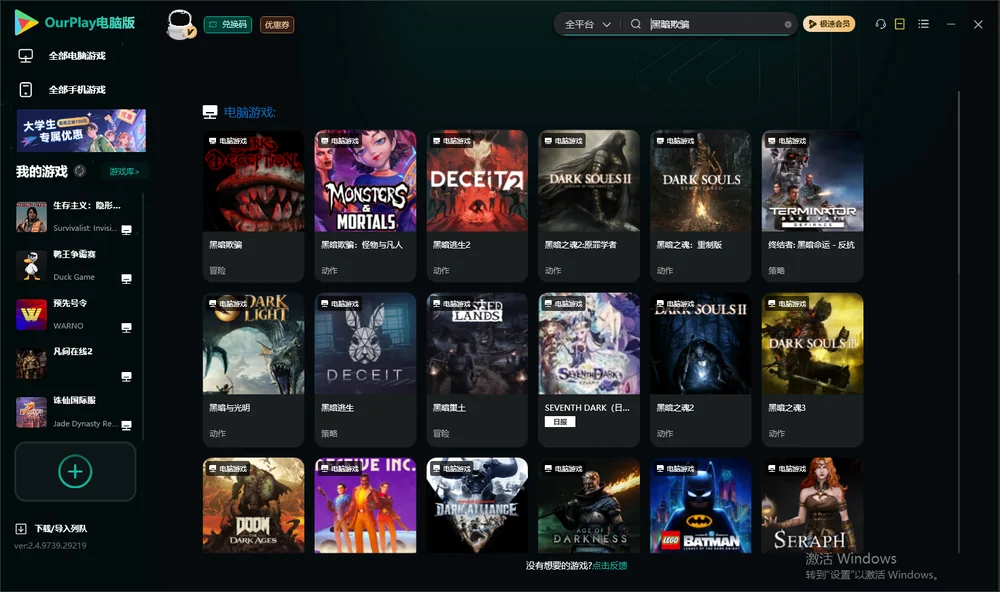Click the 极速会员 membership button
This screenshot has height=592, width=1000.
pyautogui.click(x=829, y=24)
